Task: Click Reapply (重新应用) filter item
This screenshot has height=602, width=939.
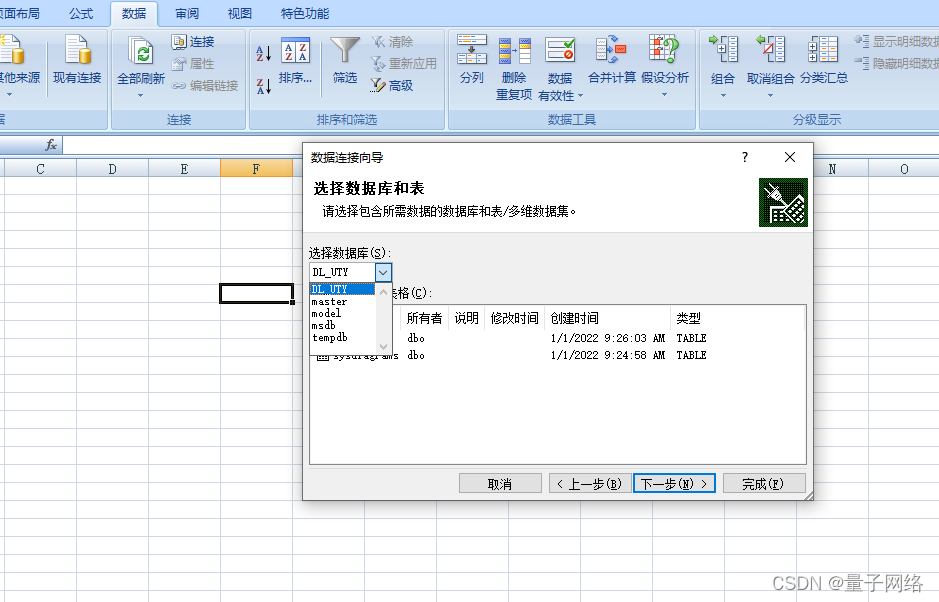Action: (x=404, y=63)
